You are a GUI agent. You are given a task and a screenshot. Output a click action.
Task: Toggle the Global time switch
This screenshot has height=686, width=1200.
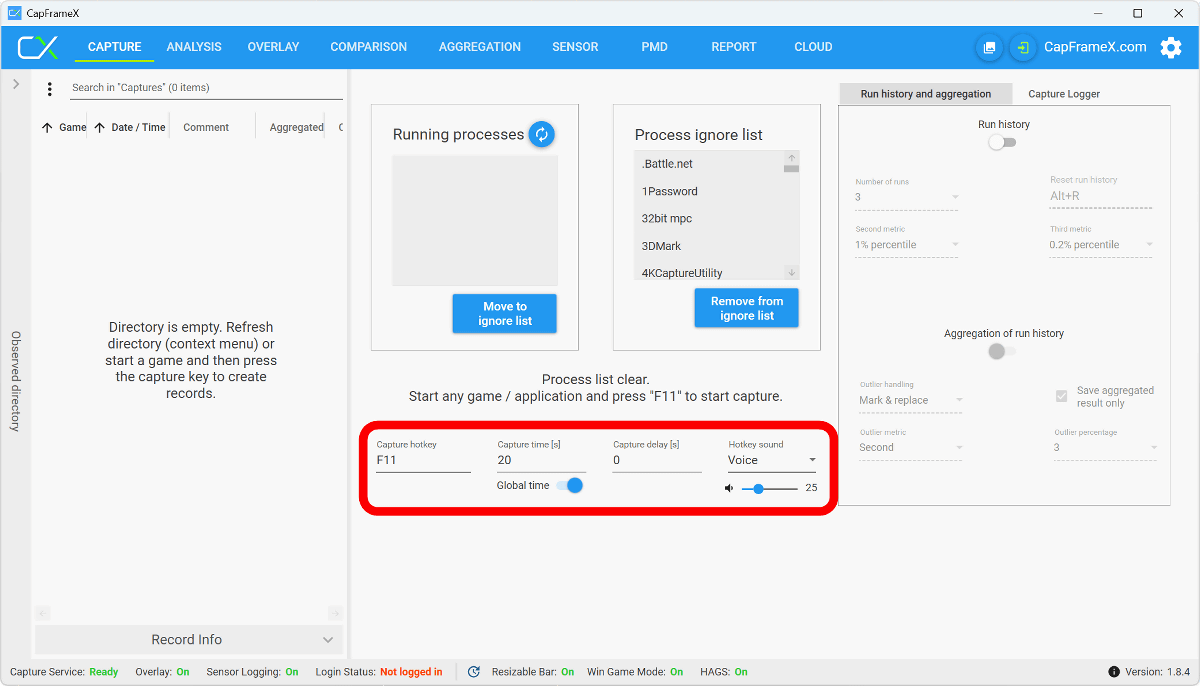(569, 485)
